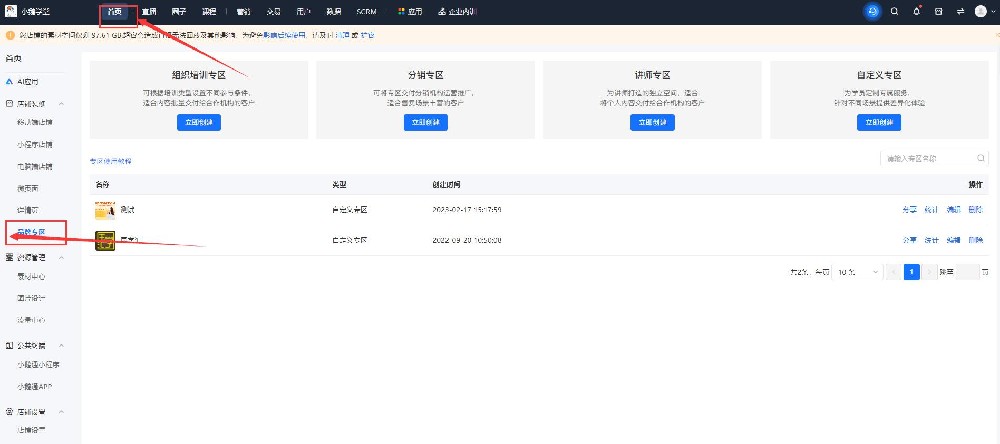The height and width of the screenshot is (444, 1000).
Task: Create a 讲师专区 with 立即创建
Action: tap(652, 122)
